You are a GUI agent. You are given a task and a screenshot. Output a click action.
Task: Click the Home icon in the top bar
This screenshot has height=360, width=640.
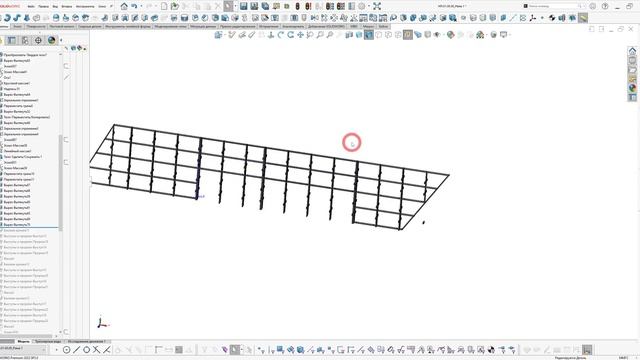(124, 6)
